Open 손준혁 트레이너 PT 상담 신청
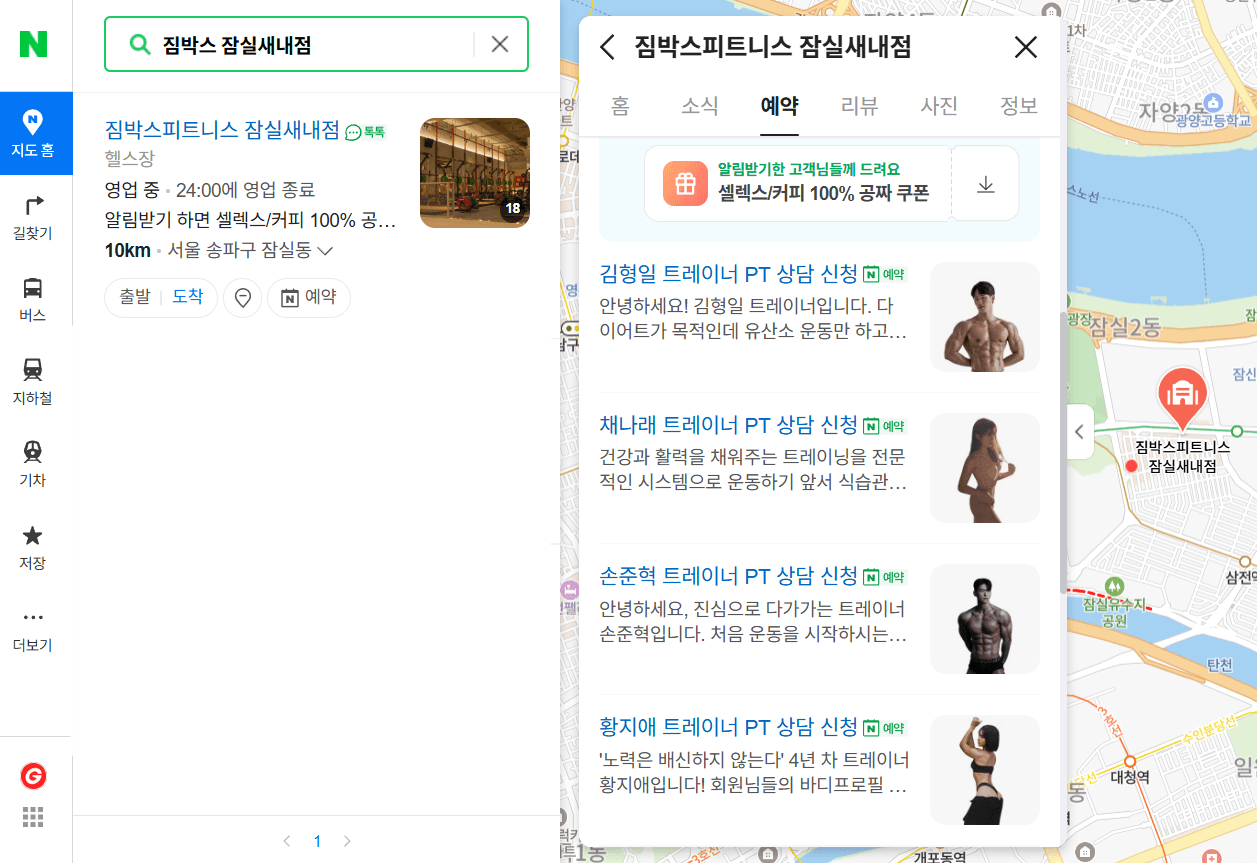This screenshot has height=863, width=1257. pyautogui.click(x=729, y=575)
